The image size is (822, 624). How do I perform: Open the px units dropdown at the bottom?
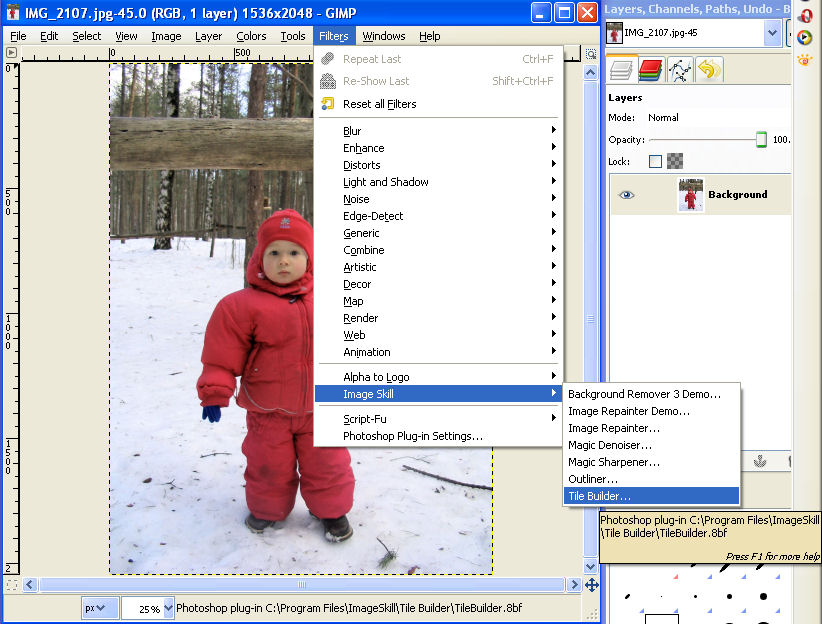(x=100, y=607)
